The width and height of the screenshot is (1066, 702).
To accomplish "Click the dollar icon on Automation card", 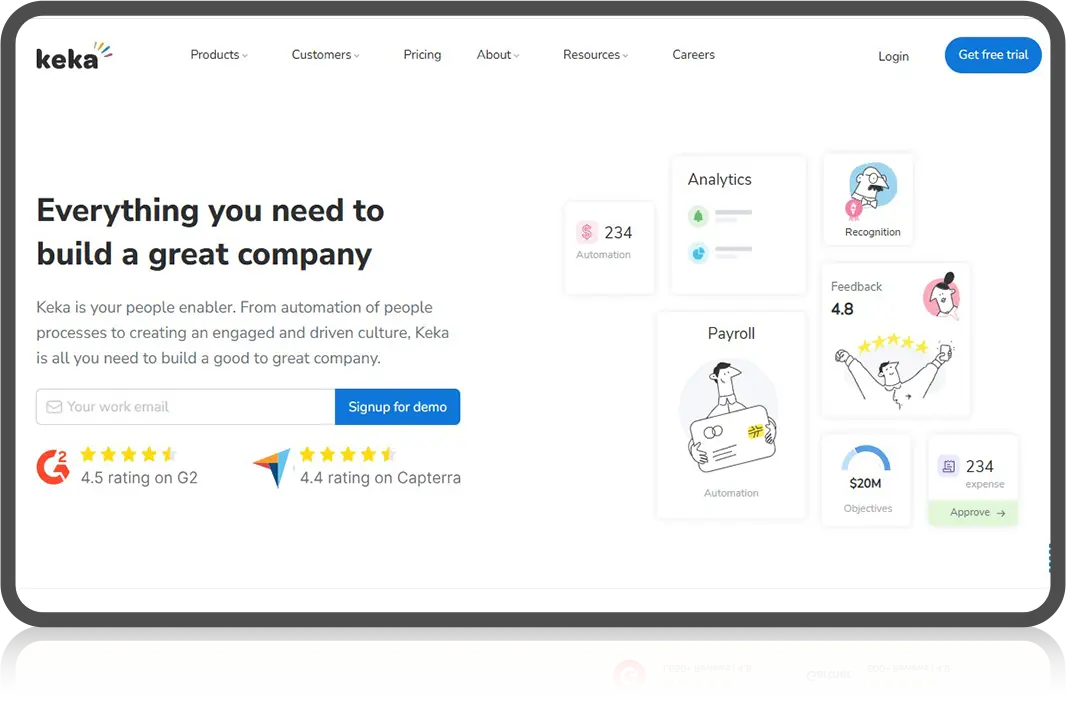I will (x=588, y=232).
